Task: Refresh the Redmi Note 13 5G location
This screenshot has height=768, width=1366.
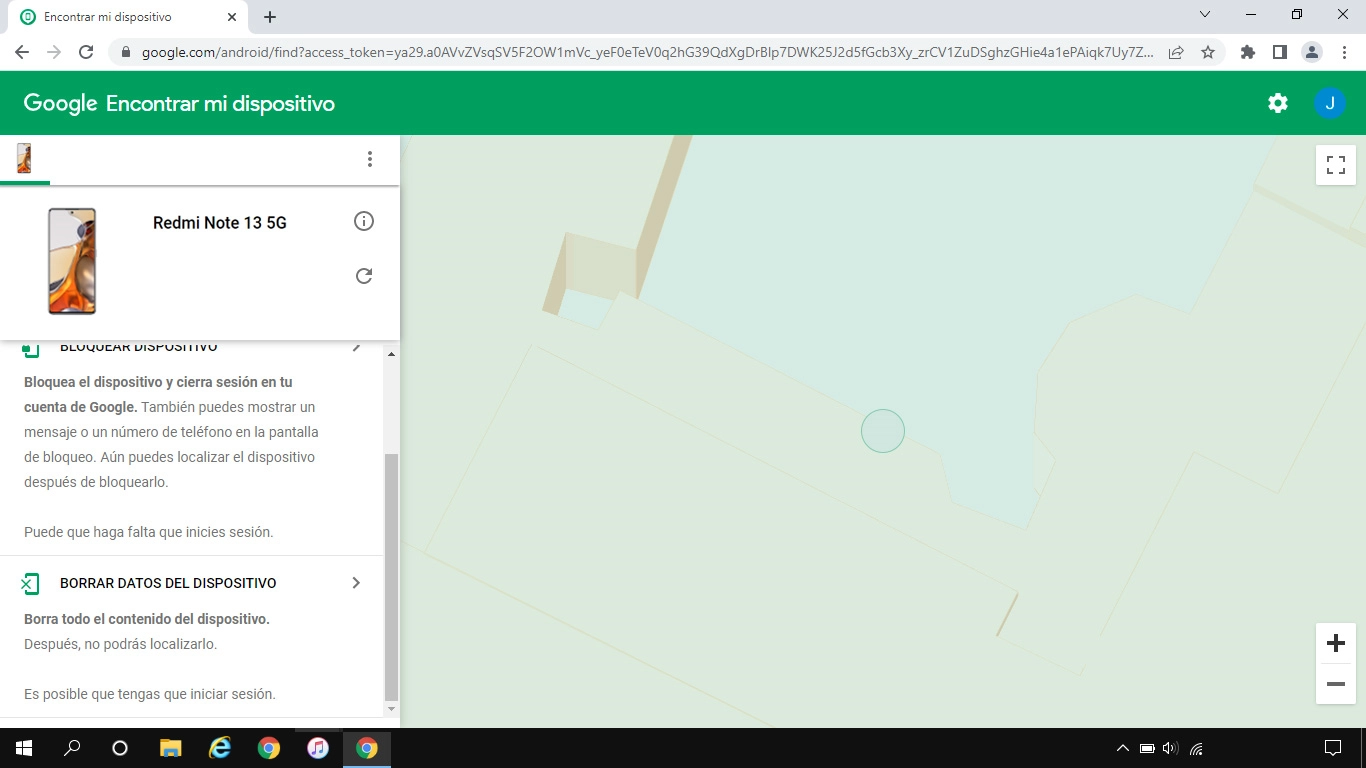Action: point(364,276)
